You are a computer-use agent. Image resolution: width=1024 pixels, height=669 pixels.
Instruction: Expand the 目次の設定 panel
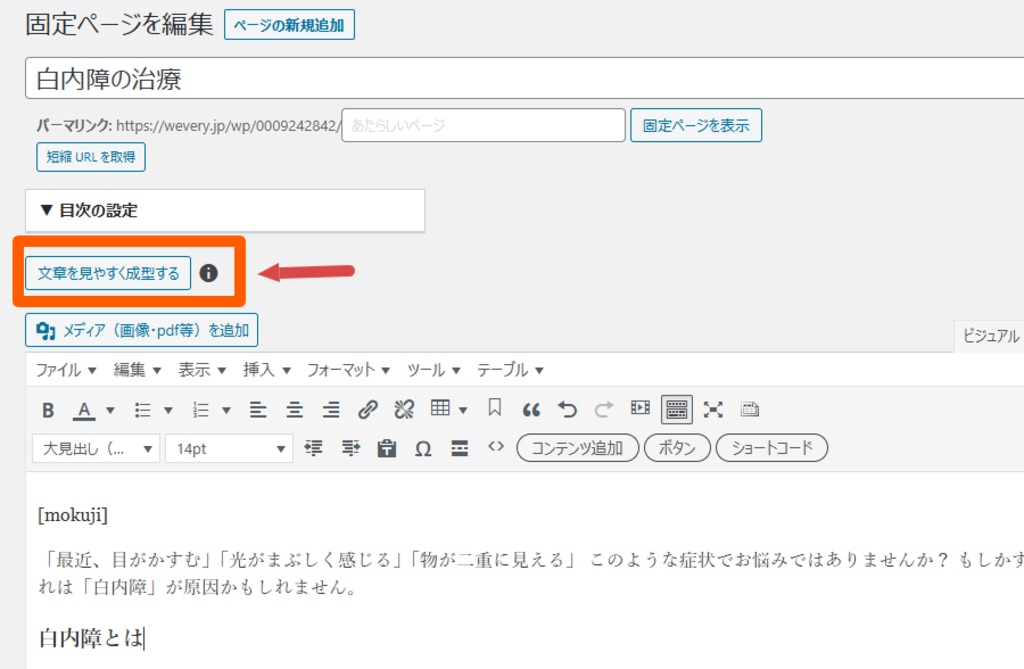[225, 211]
